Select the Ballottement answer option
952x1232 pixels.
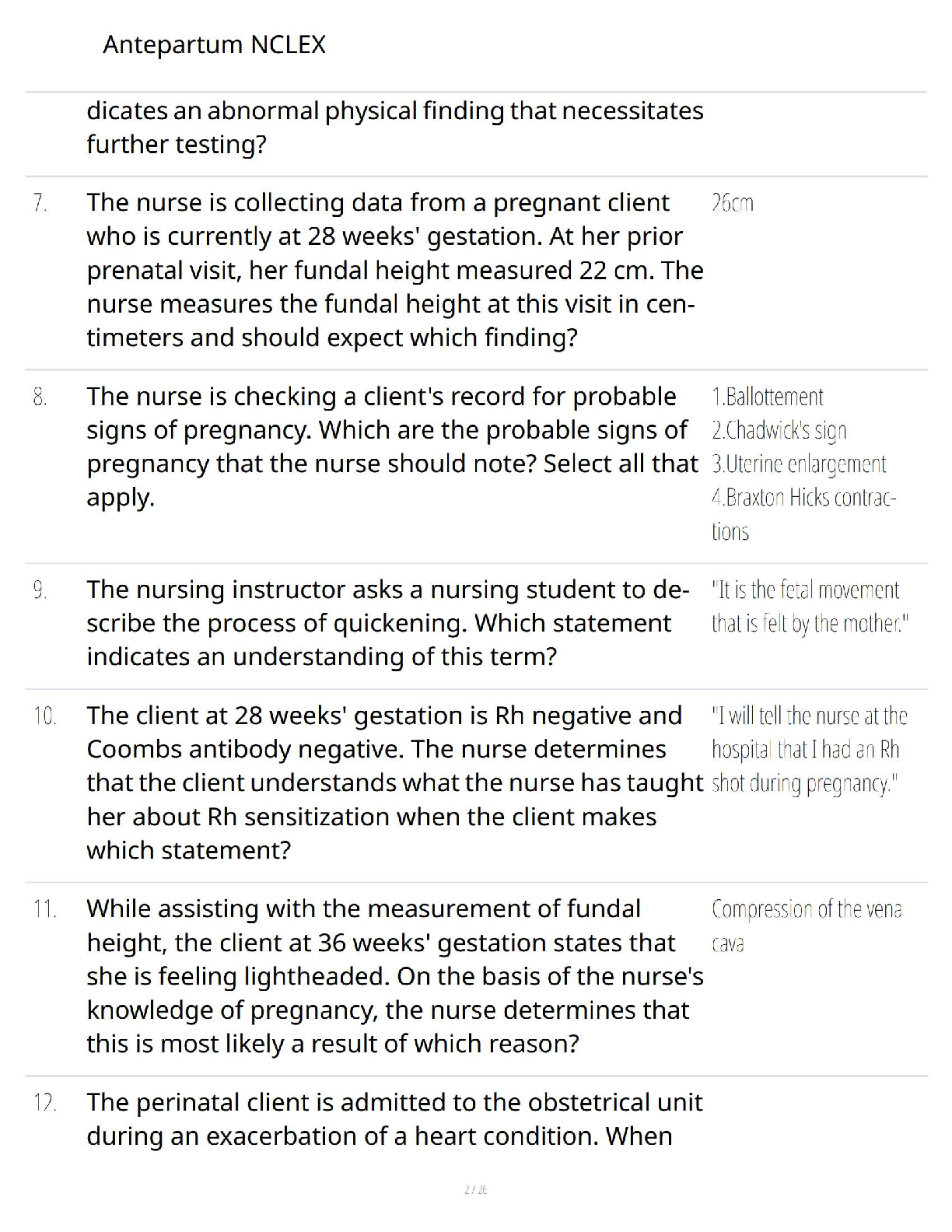768,397
